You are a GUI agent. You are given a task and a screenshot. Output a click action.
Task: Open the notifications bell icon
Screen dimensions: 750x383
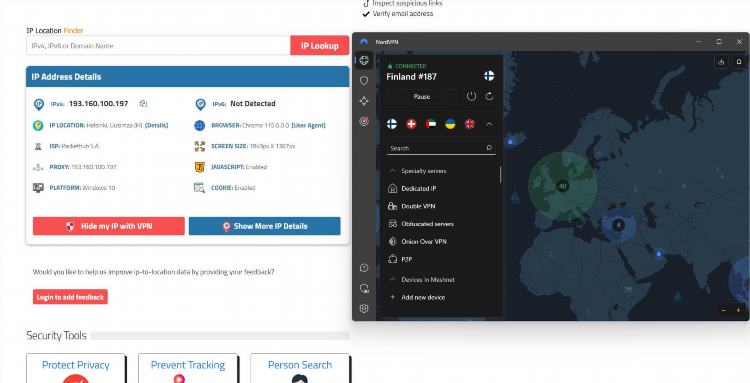pyautogui.click(x=739, y=62)
